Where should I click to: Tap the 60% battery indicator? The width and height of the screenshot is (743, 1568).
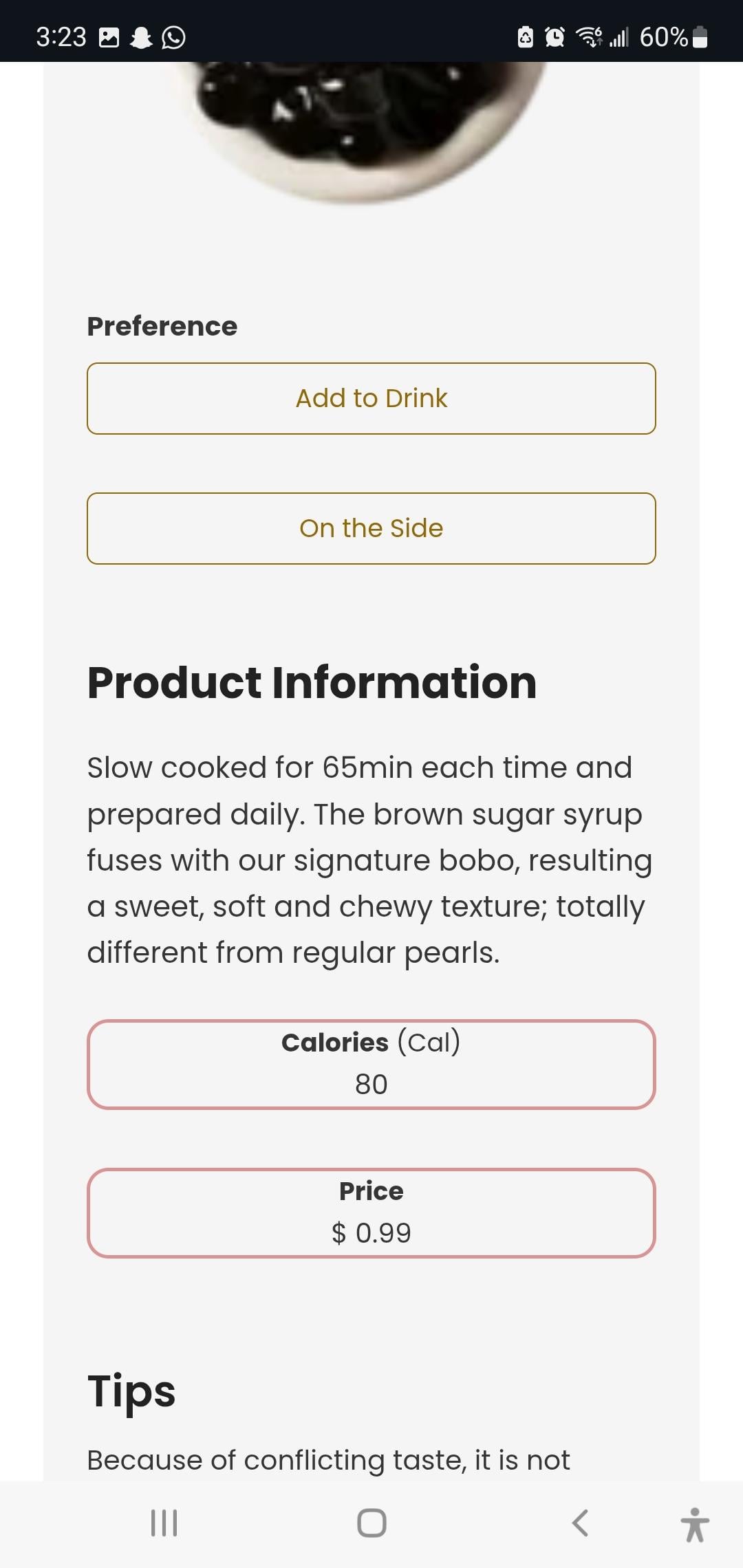[x=673, y=37]
